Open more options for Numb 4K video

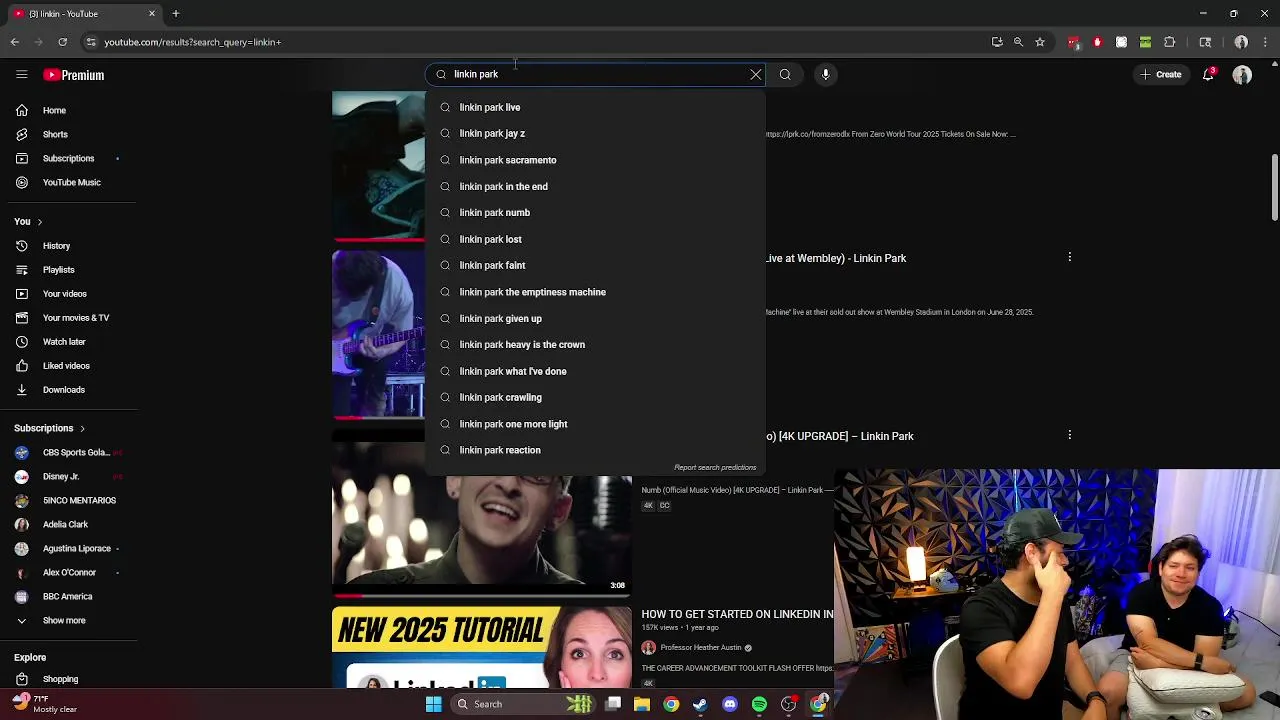[1070, 435]
